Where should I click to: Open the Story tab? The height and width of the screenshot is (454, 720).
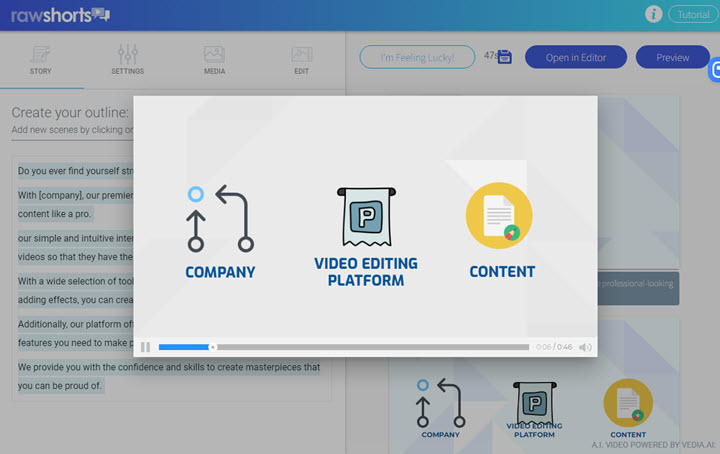(x=40, y=60)
